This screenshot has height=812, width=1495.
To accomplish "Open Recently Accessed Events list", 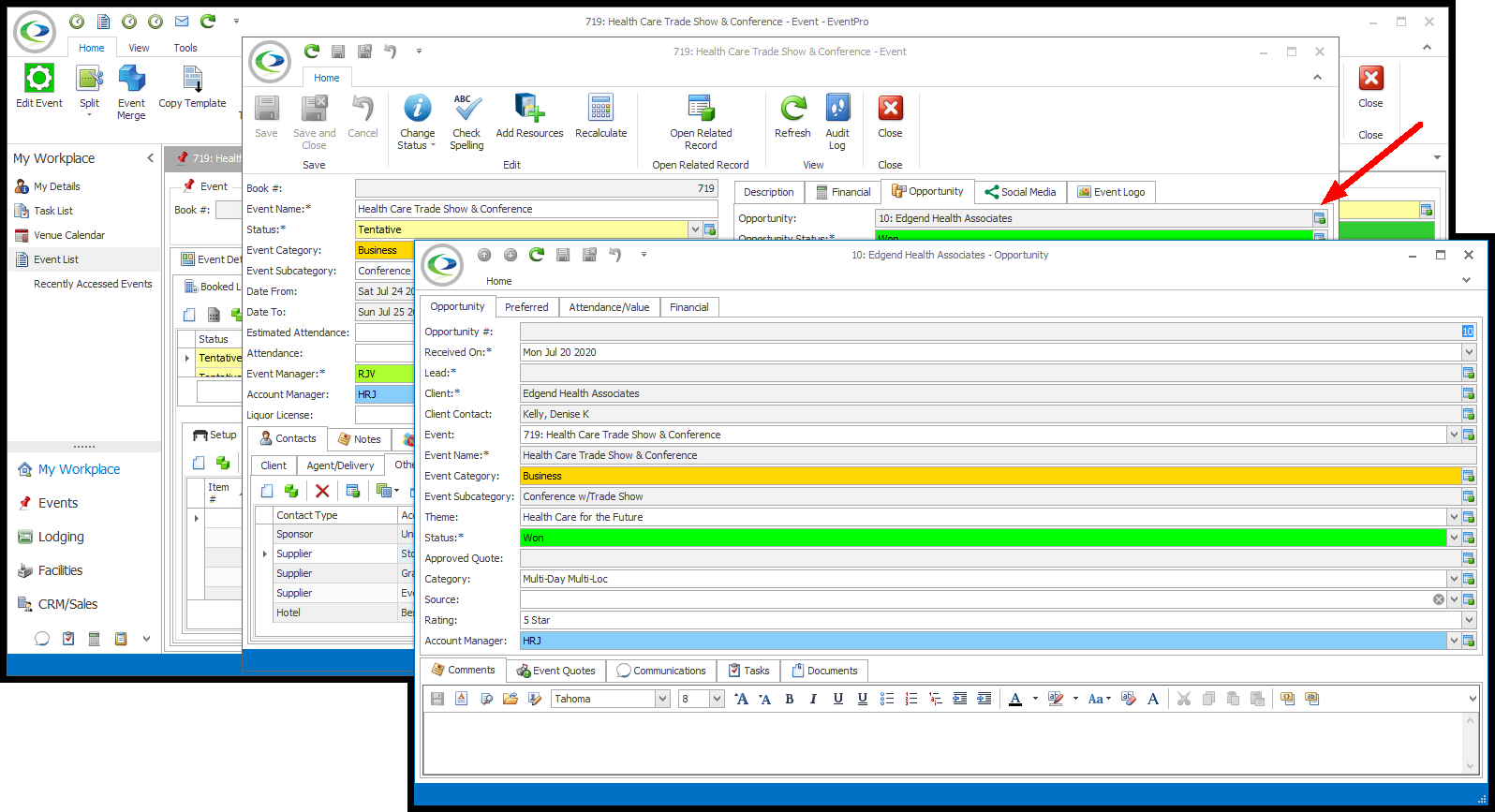I will [x=93, y=284].
